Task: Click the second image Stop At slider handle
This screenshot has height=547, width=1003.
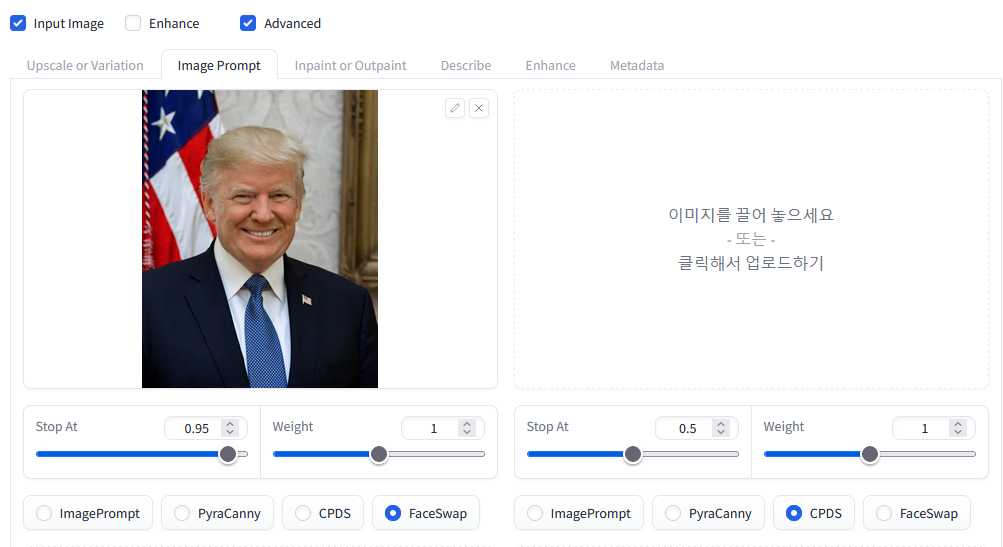Action: (x=633, y=454)
